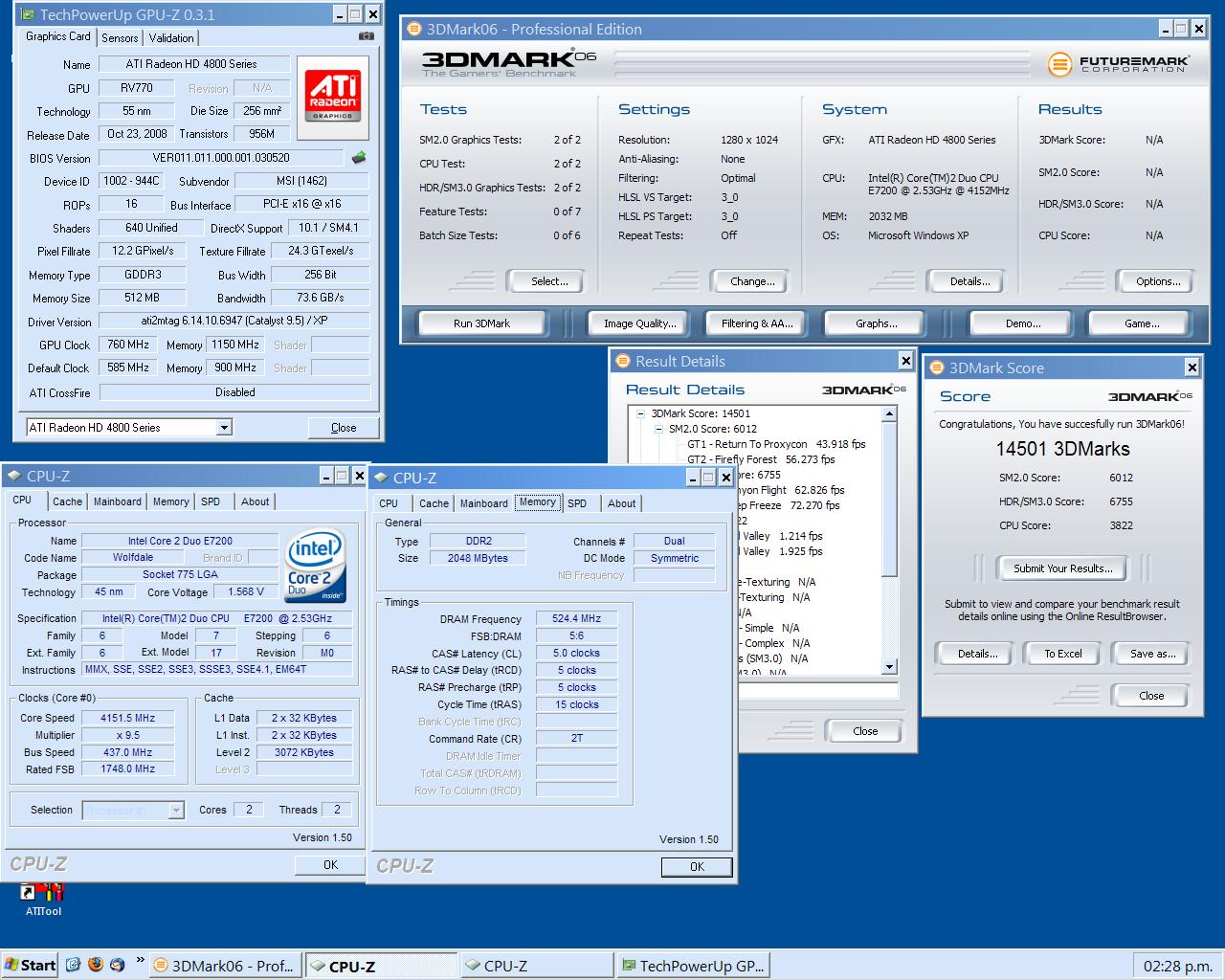Click Options under Results
The height and width of the screenshot is (980, 1225).
coord(1158,281)
